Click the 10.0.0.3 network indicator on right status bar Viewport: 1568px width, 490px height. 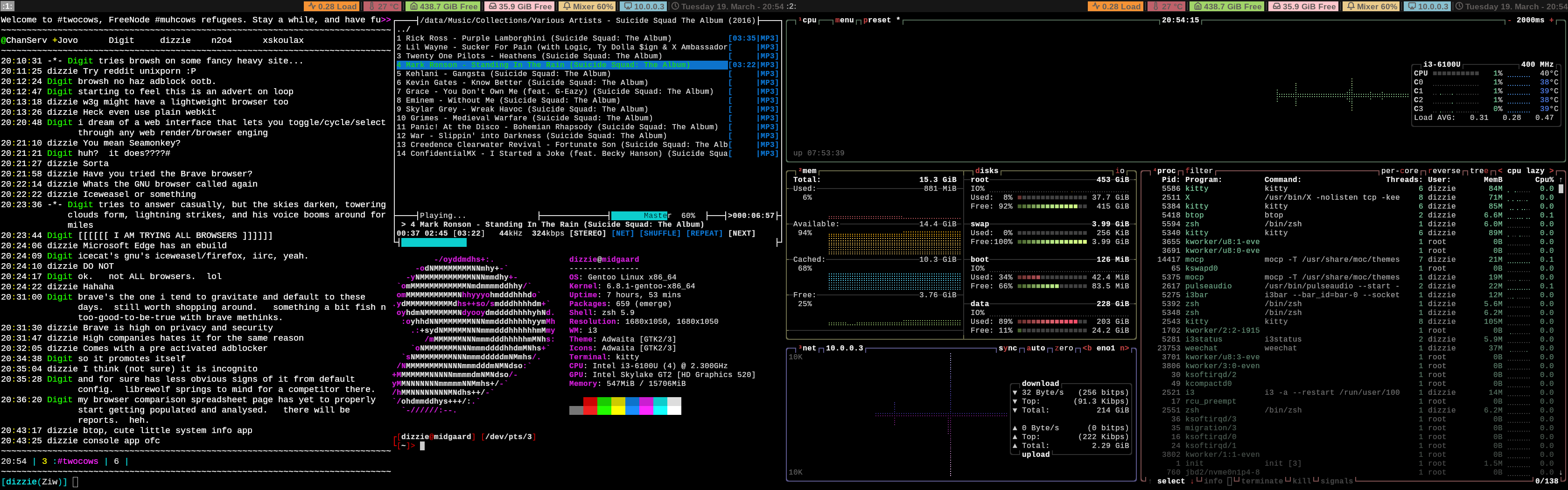tap(1428, 6)
